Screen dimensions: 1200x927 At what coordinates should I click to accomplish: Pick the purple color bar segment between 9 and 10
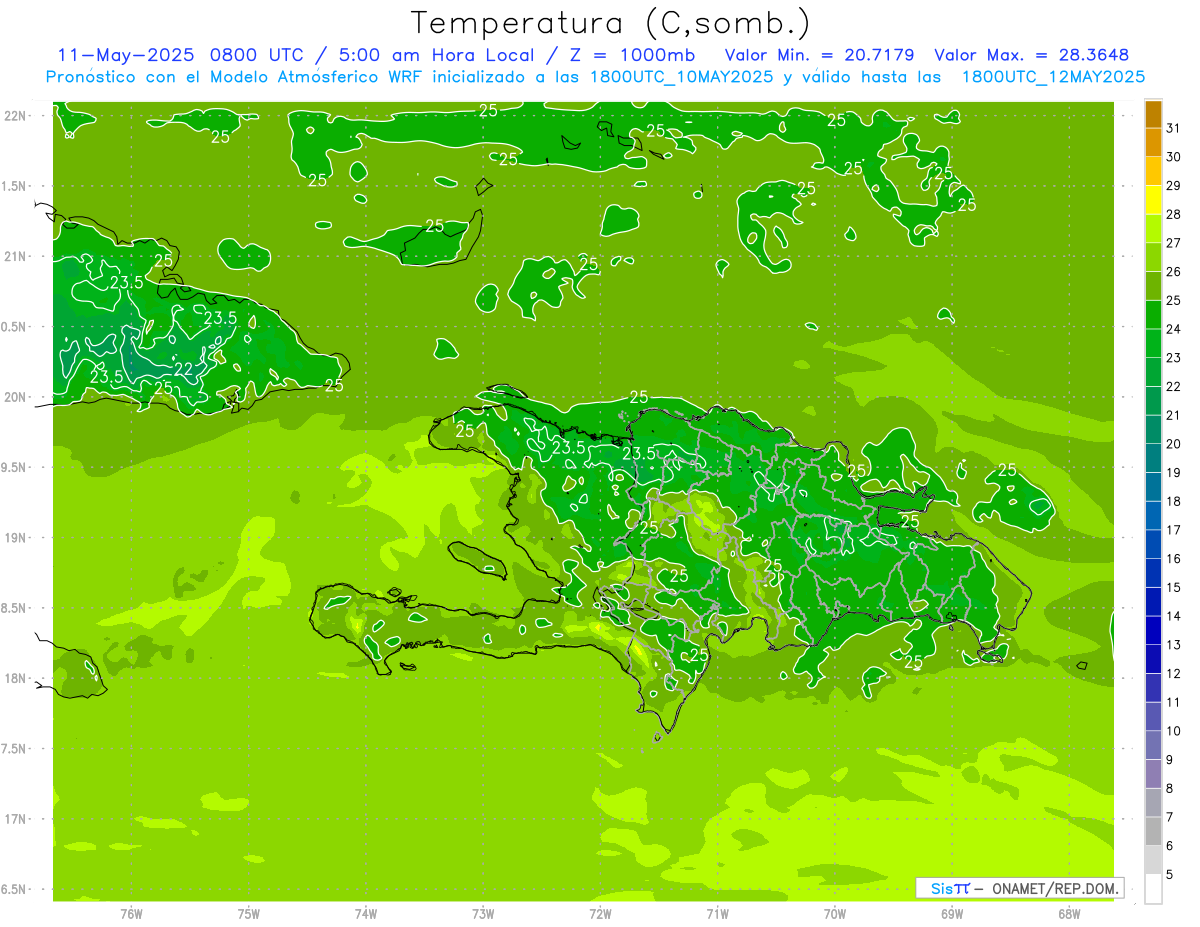[1153, 745]
